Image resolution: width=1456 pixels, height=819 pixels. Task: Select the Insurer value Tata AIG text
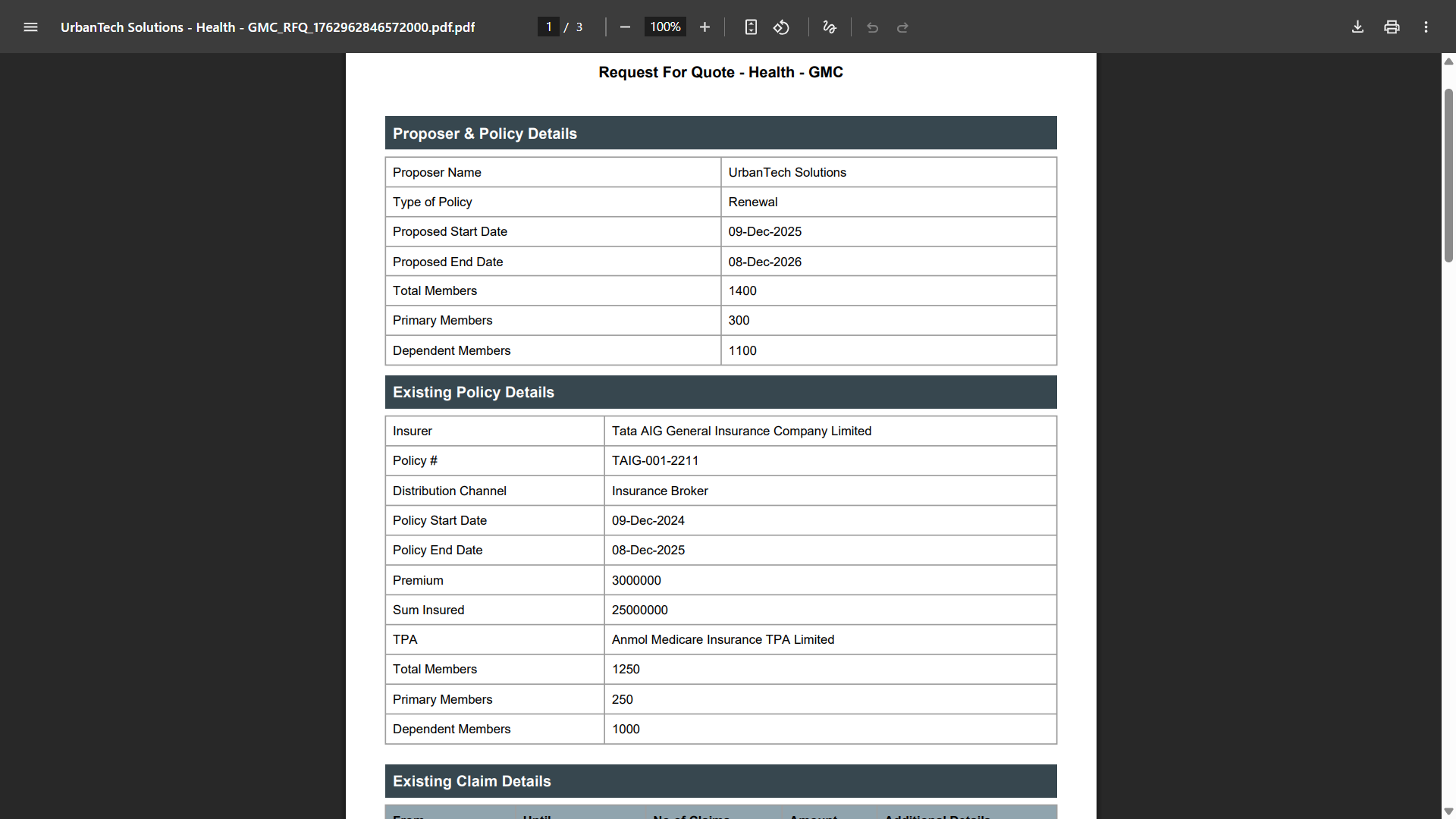741,431
